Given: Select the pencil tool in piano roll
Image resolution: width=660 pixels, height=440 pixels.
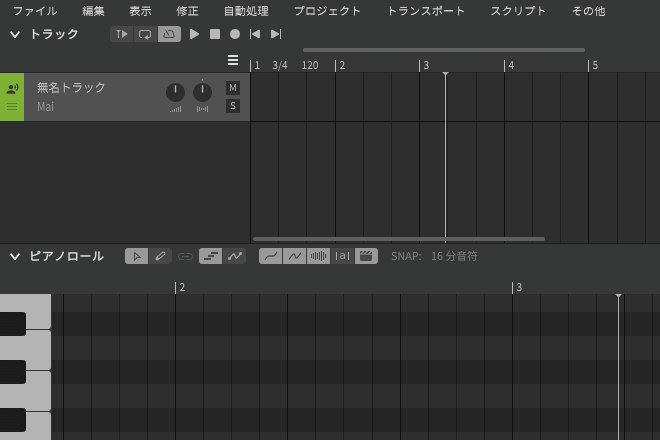Looking at the screenshot, I should 160,256.
